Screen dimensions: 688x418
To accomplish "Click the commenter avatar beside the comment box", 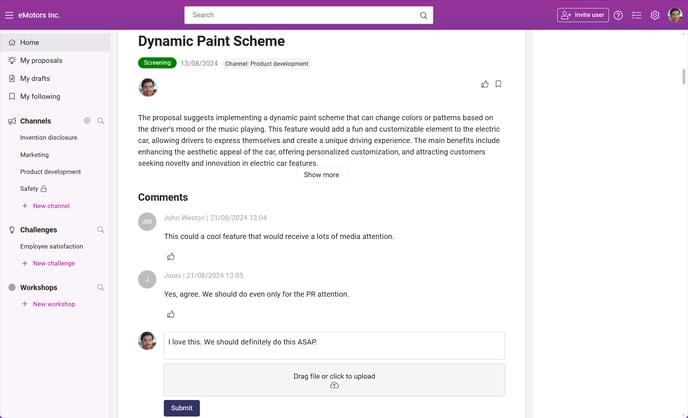I will (x=147, y=341).
